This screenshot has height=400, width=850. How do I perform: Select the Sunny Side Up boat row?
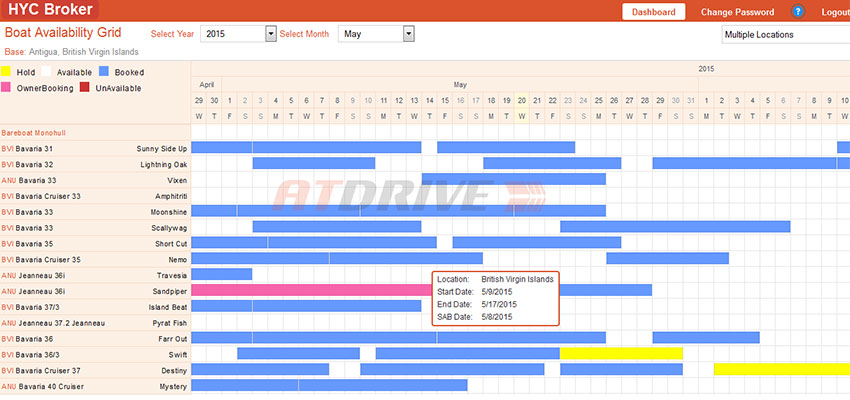[x=95, y=149]
